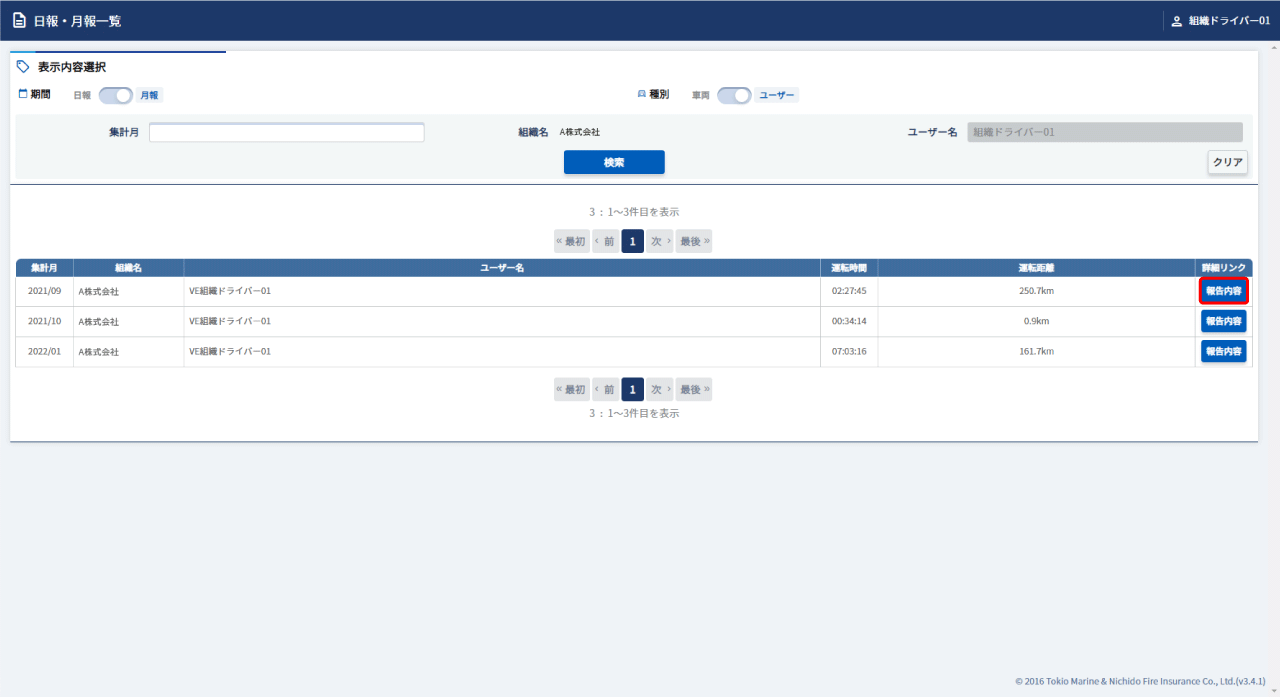Click the icon next to 種別 label
The image size is (1280, 697).
pos(642,94)
